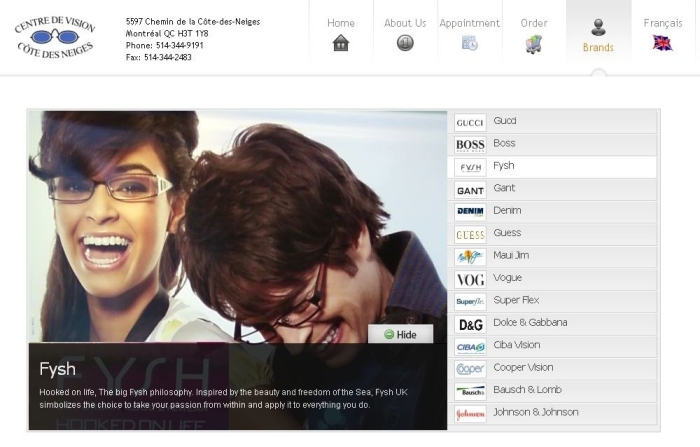
Task: Click the Brands person icon
Action: 598,28
